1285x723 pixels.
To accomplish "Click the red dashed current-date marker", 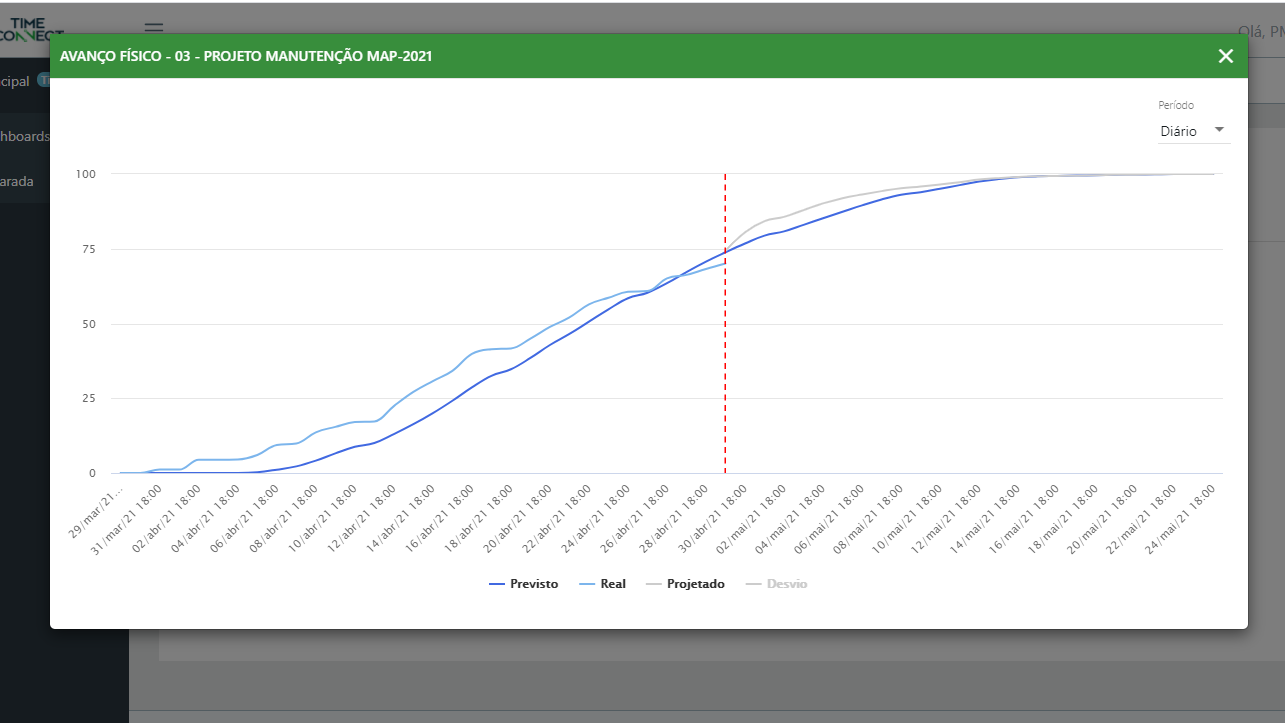I will click(x=725, y=320).
